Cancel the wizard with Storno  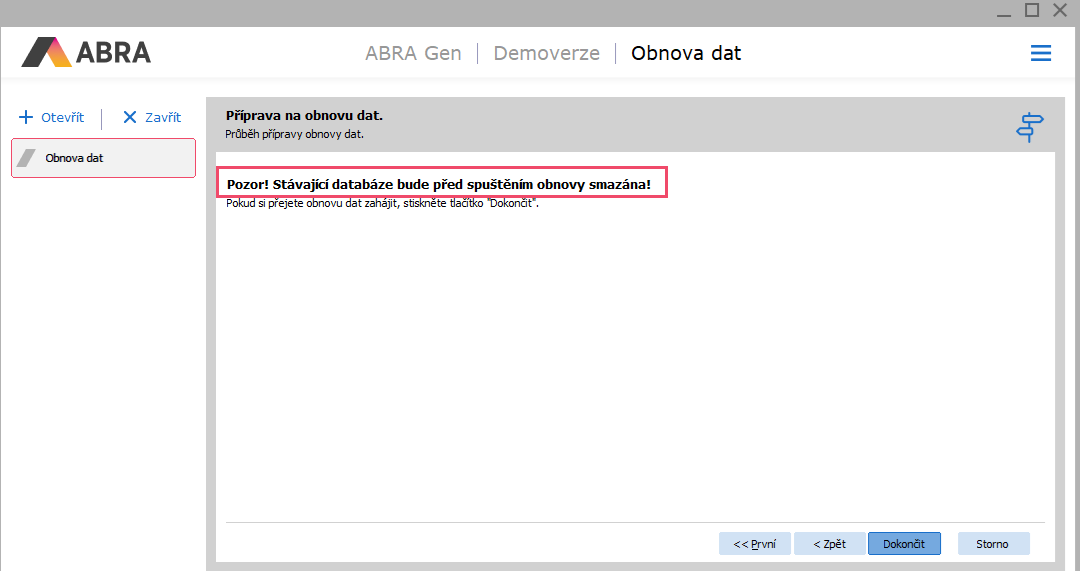click(x=993, y=543)
